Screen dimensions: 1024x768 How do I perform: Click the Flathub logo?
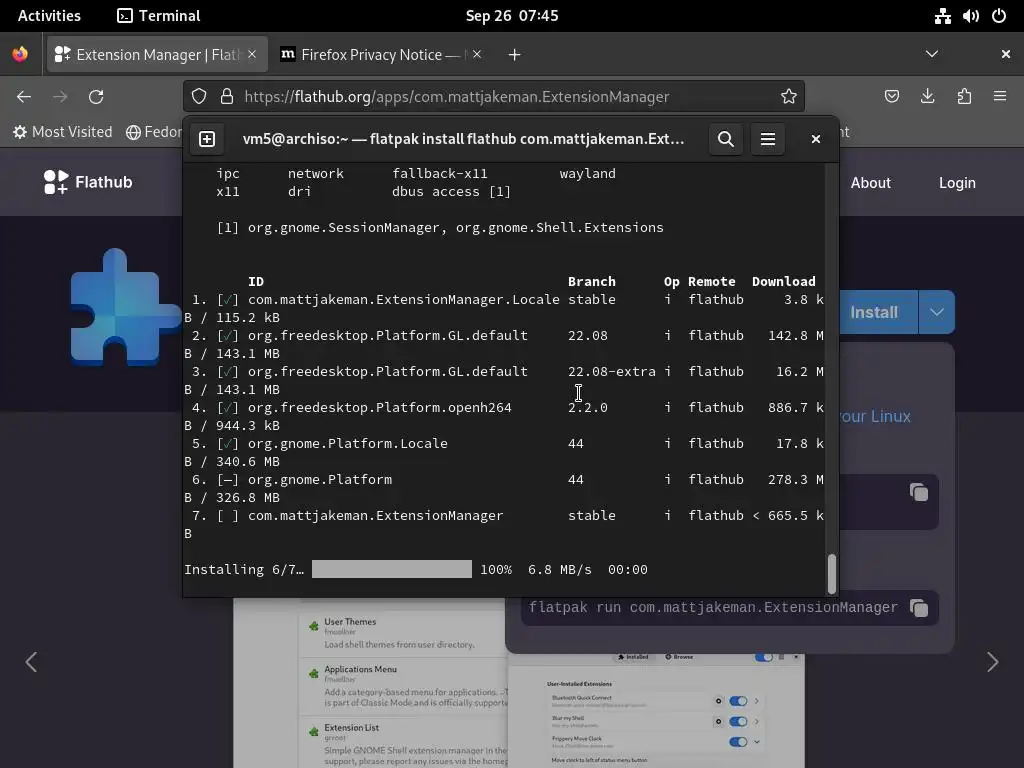[x=88, y=182]
